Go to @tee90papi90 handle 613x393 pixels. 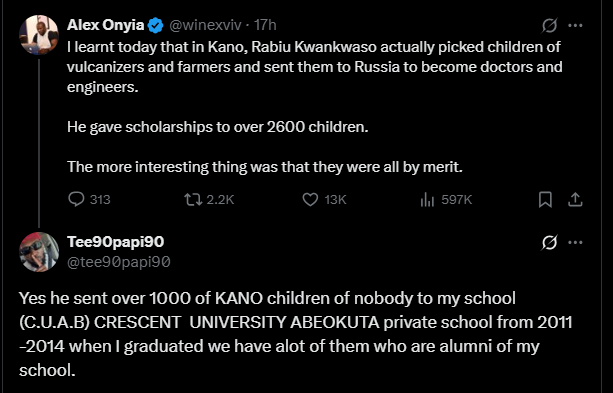(119, 262)
